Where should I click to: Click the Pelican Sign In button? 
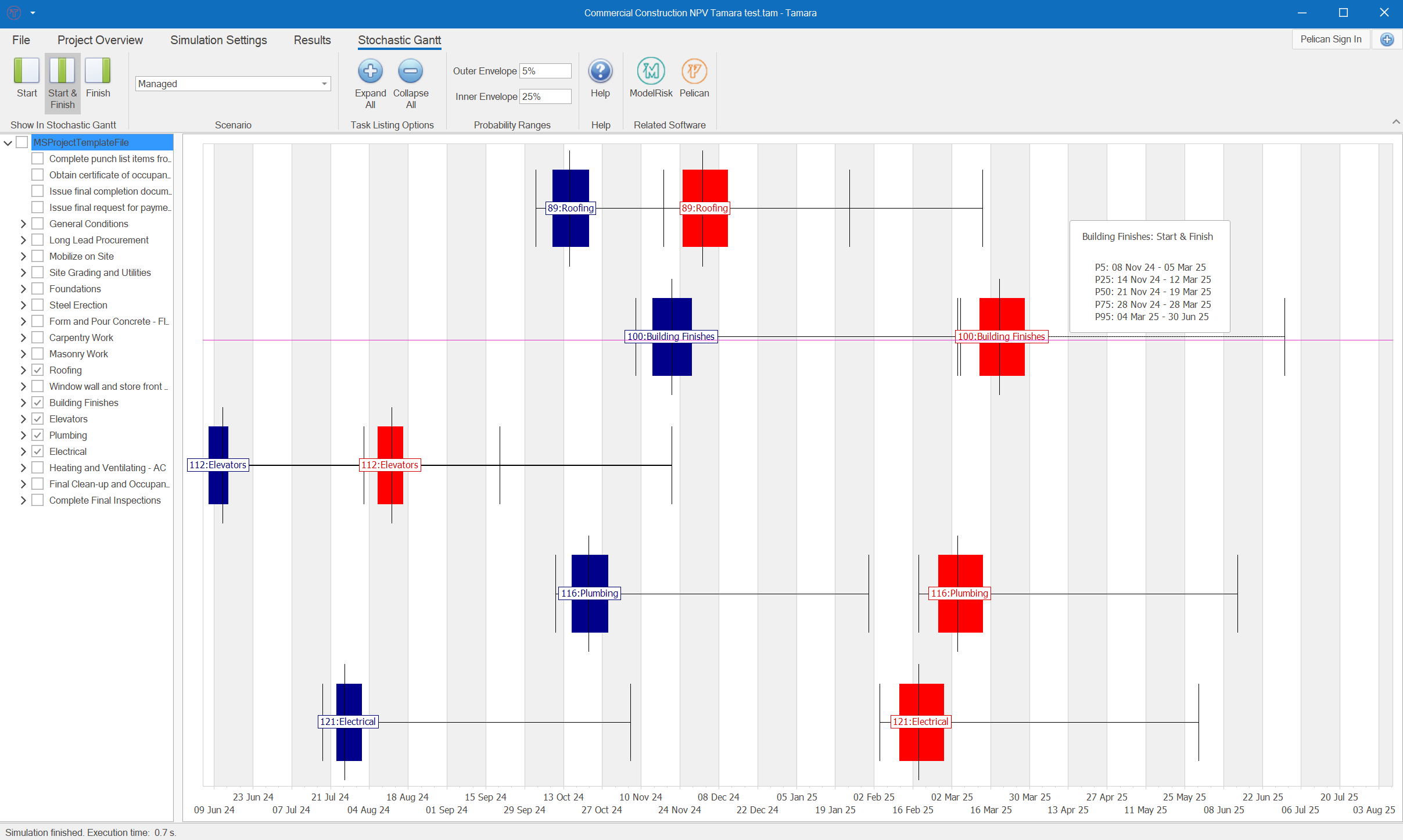coord(1331,39)
